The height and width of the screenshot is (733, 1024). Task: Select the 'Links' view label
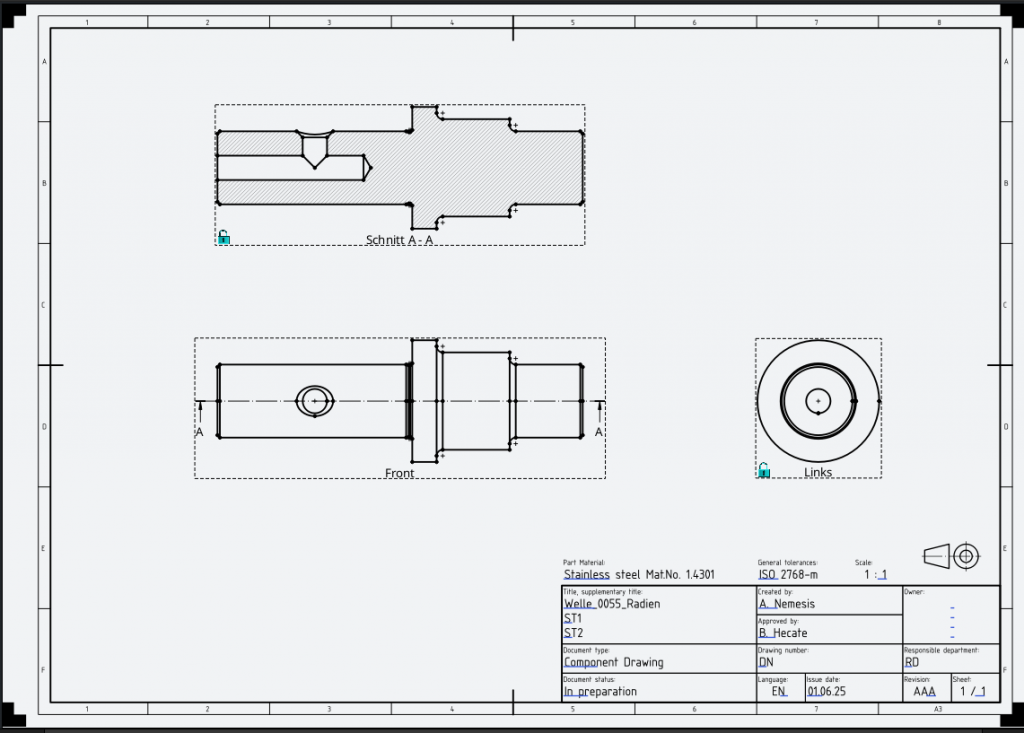(818, 473)
